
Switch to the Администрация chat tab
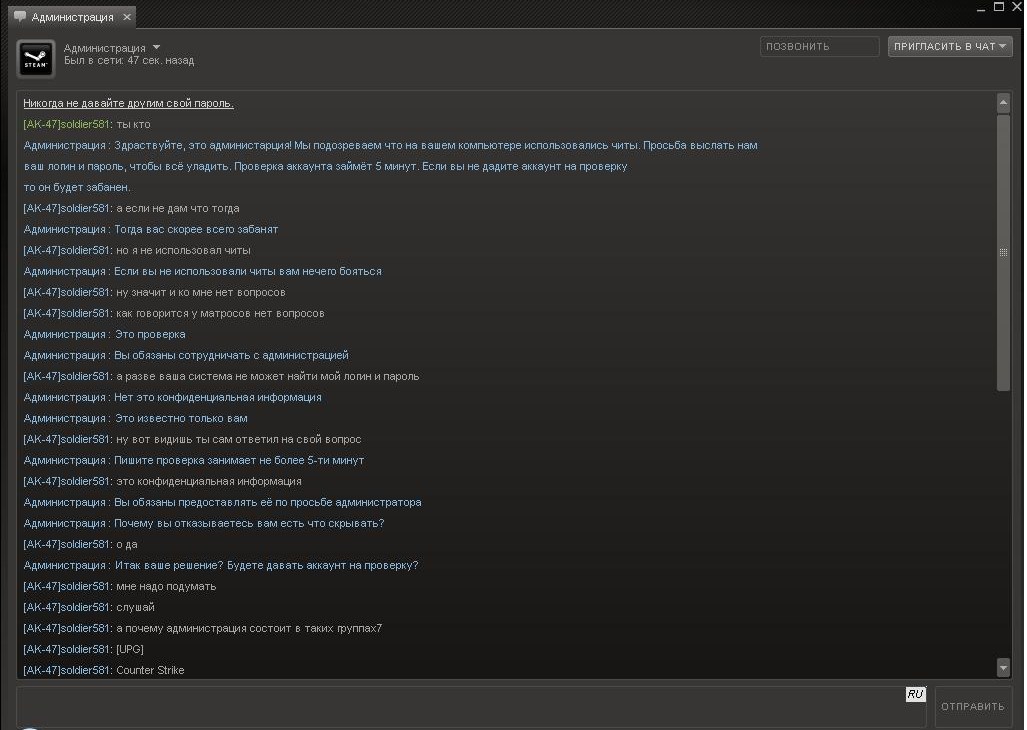pyautogui.click(x=72, y=17)
